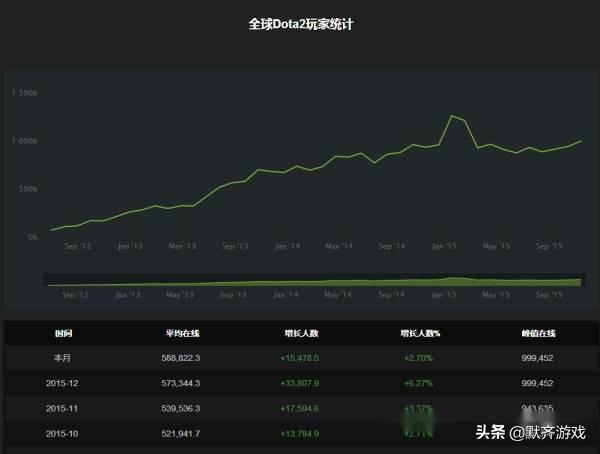Screen dimensions: 600x454
Task: Click the line's rightmost end point
Action: pos(582,141)
